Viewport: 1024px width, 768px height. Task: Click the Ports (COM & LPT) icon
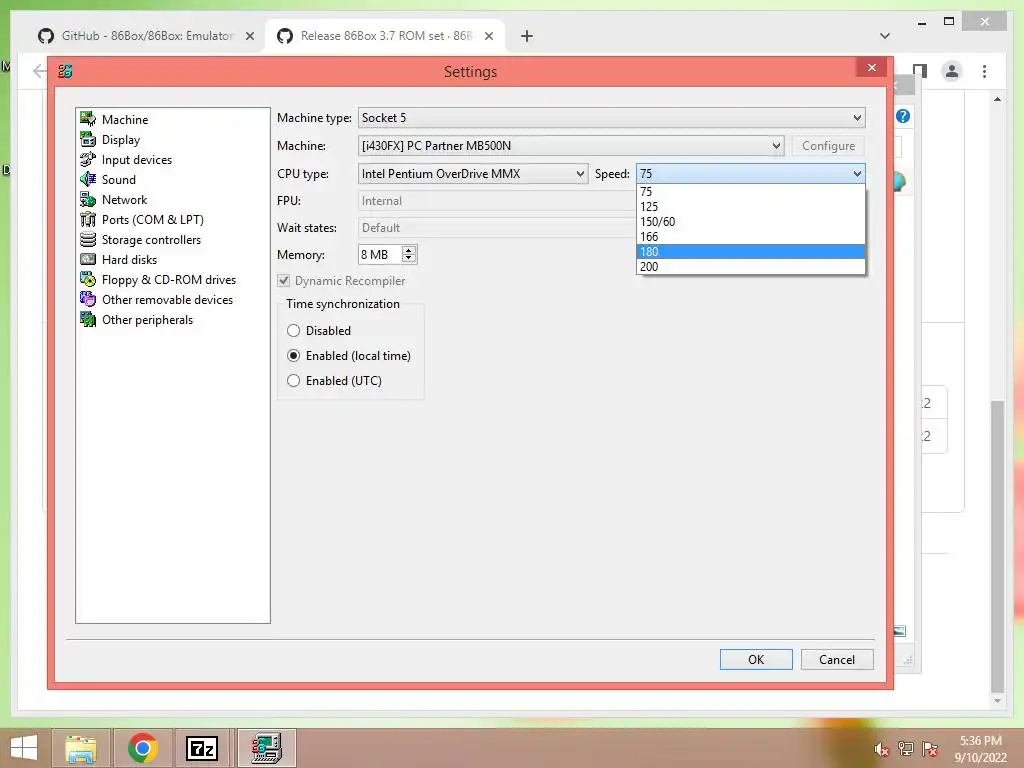[88, 219]
